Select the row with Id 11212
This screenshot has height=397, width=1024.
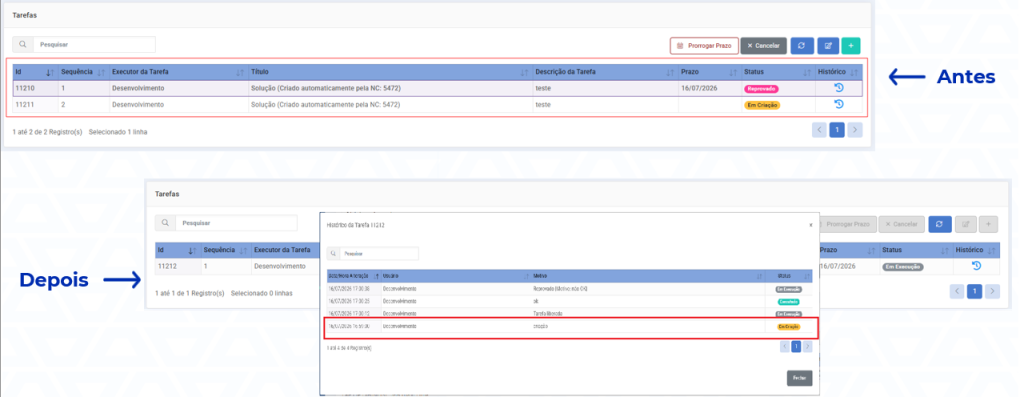578,266
